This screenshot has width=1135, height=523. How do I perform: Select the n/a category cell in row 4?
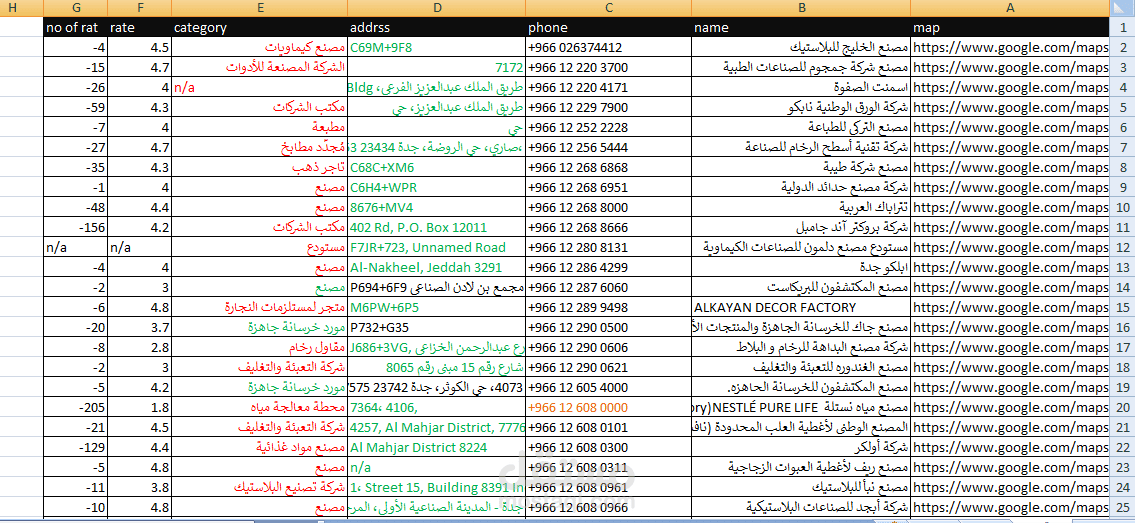click(x=259, y=88)
